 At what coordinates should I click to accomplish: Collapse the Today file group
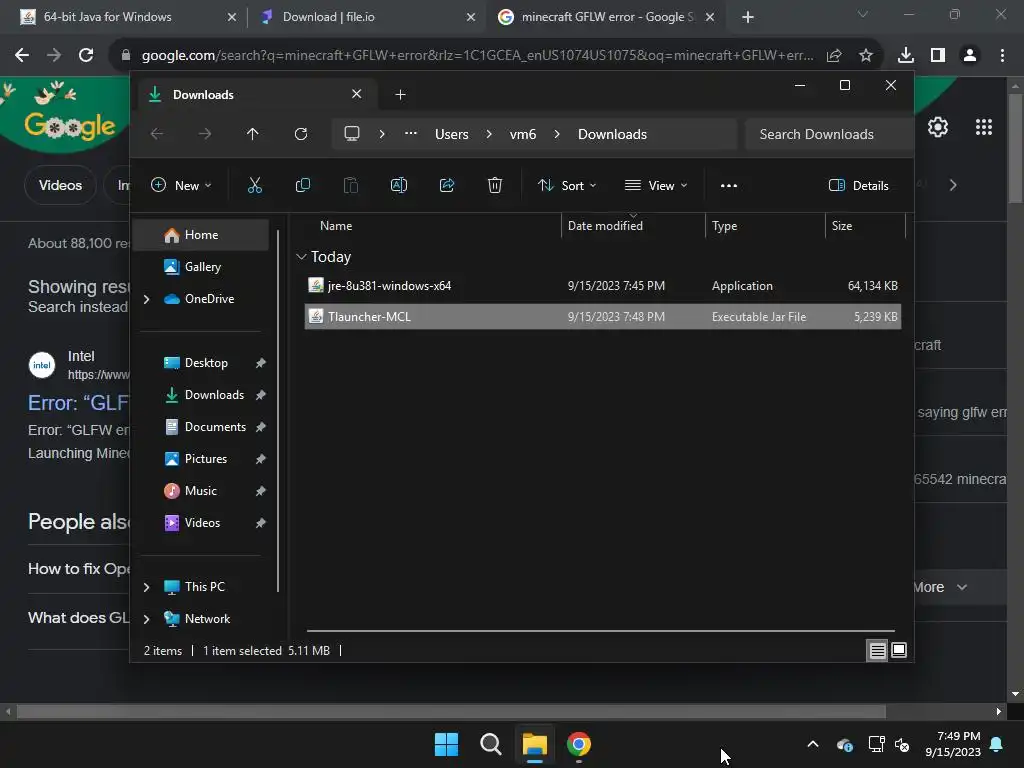tap(301, 257)
